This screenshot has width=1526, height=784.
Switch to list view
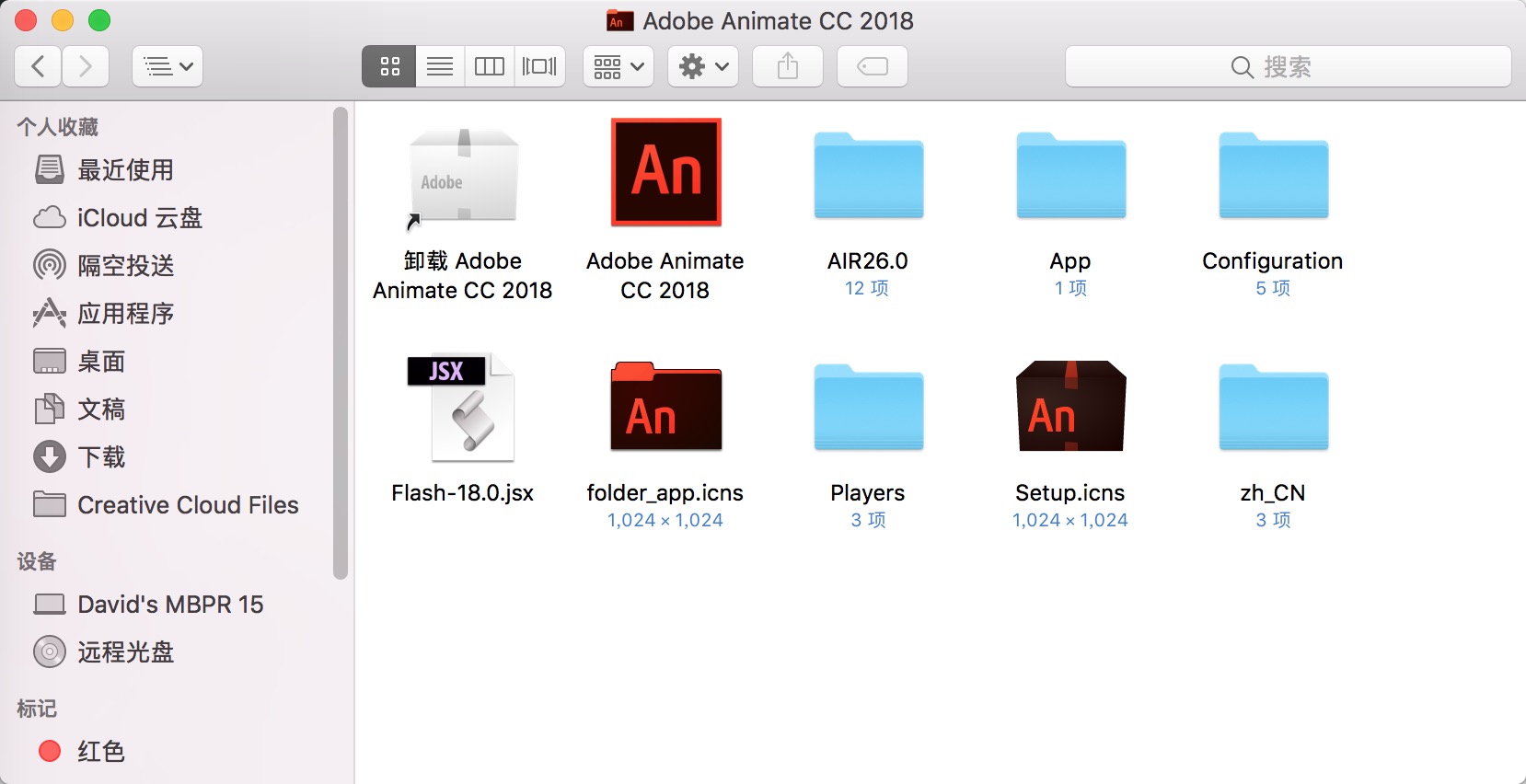coord(440,66)
